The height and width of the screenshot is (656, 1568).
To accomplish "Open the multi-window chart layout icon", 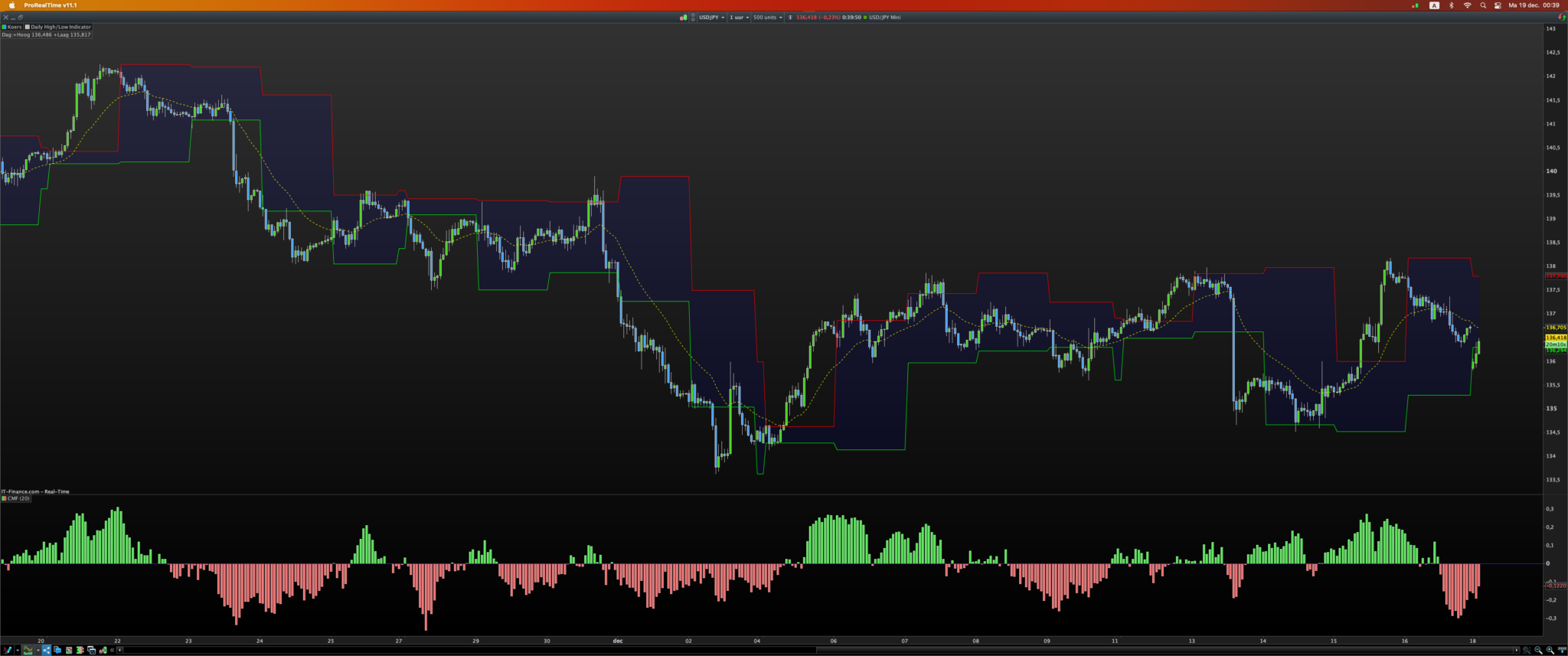I will point(92,650).
